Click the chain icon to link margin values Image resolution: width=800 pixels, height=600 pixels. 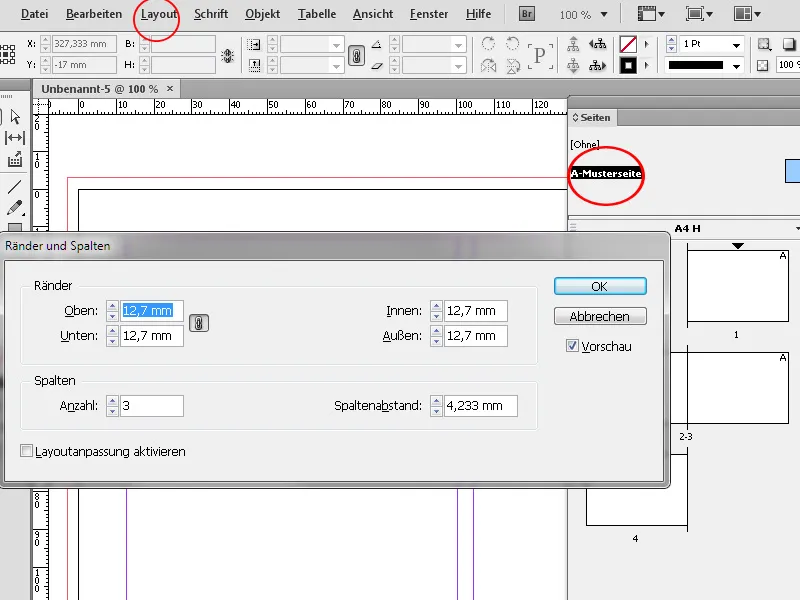click(198, 323)
